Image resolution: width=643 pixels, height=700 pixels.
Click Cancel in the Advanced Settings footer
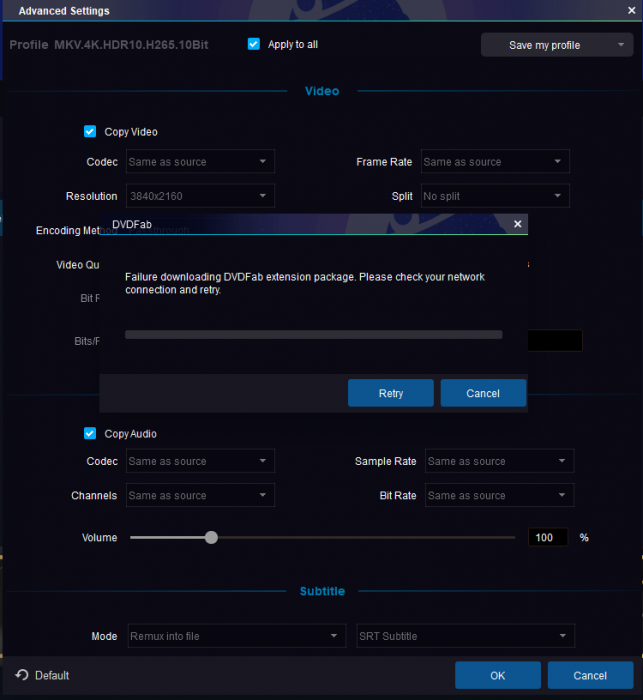(590, 675)
